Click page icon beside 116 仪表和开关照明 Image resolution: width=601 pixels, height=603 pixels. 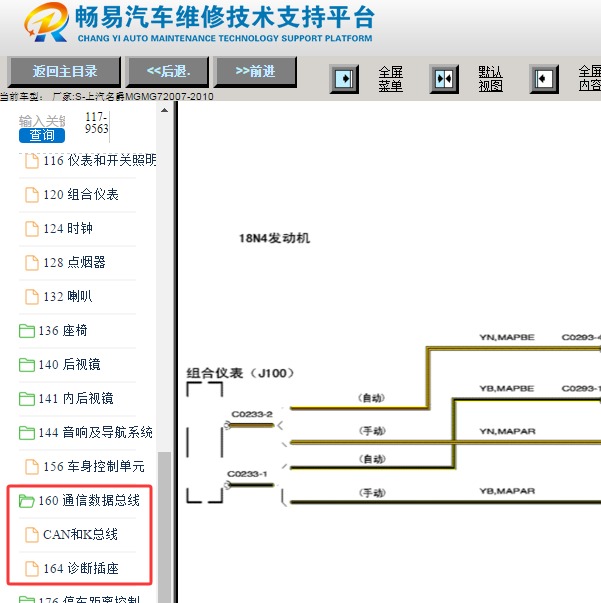32,161
